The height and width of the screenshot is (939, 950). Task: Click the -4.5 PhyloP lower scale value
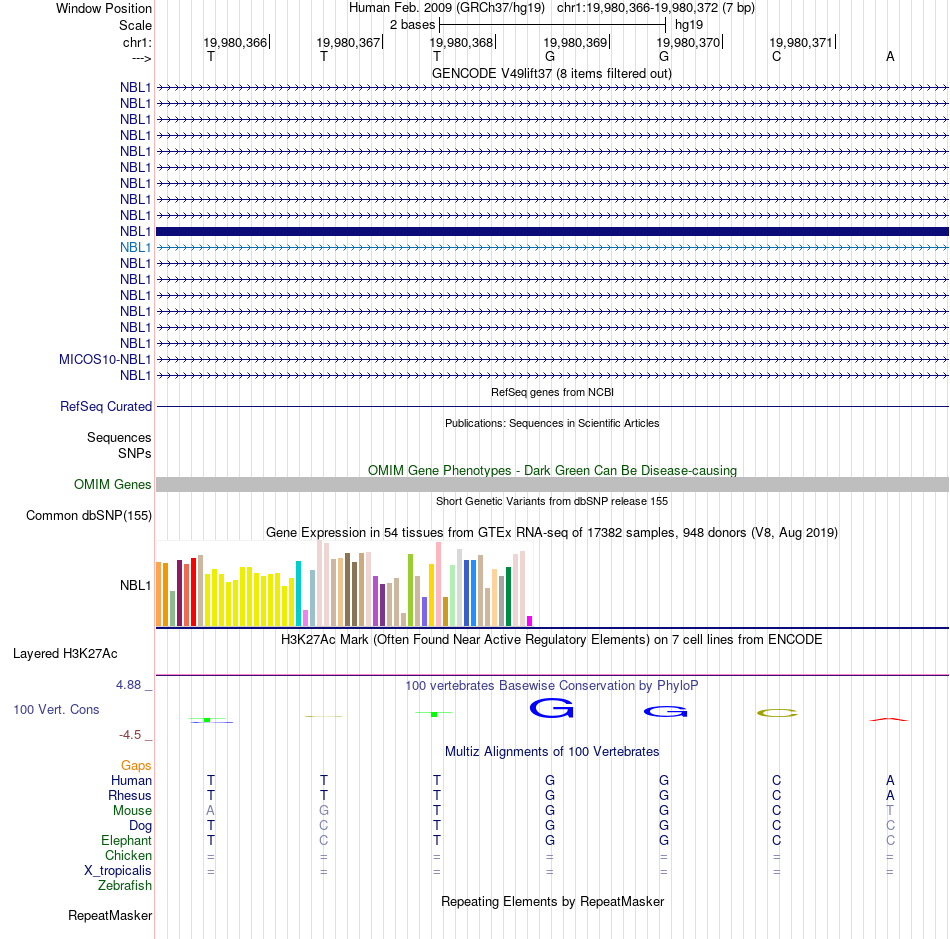(x=130, y=735)
